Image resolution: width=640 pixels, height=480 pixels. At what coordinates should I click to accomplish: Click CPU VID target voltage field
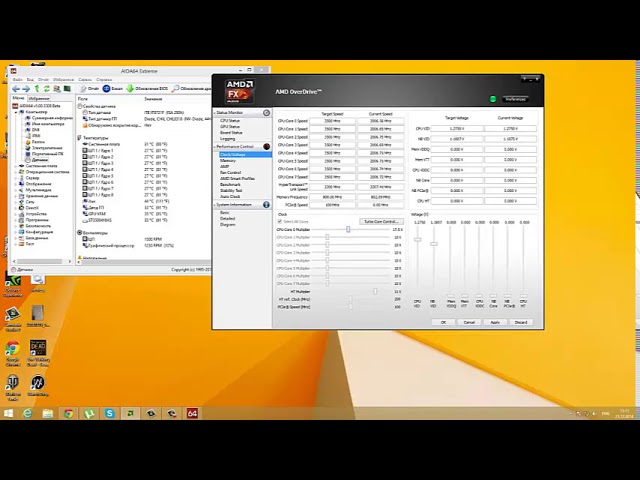pos(457,129)
